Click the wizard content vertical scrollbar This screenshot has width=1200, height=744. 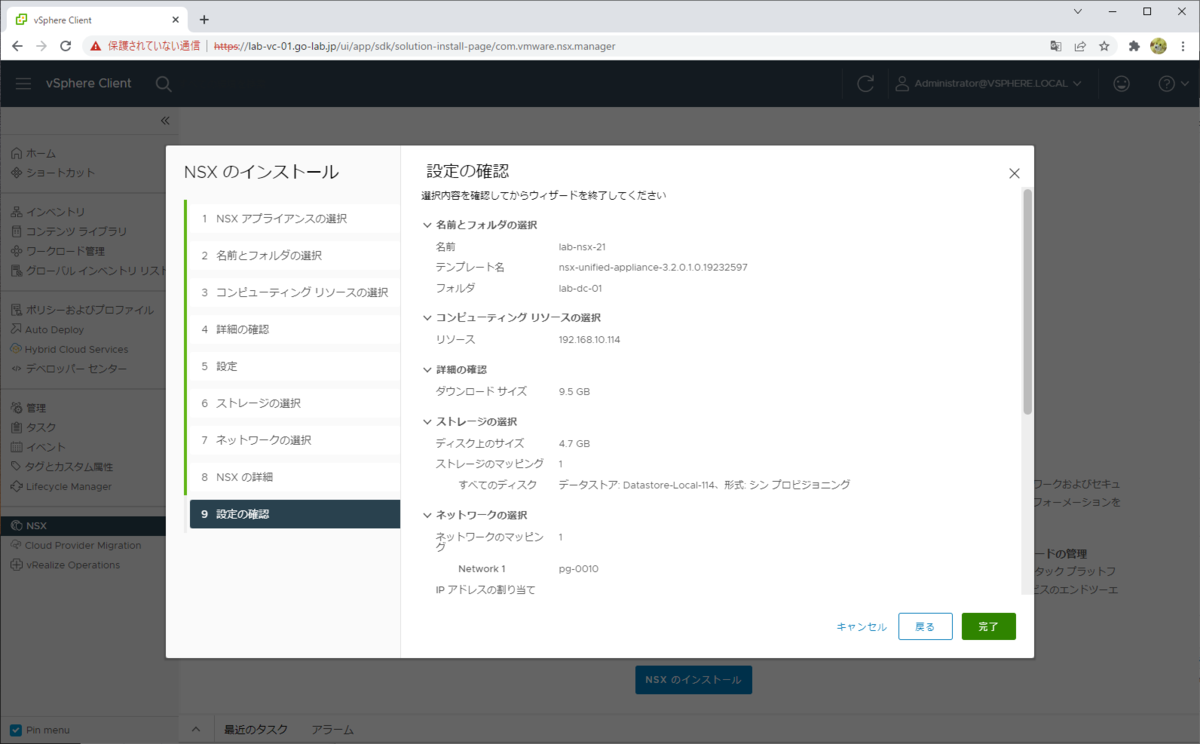(1027, 302)
